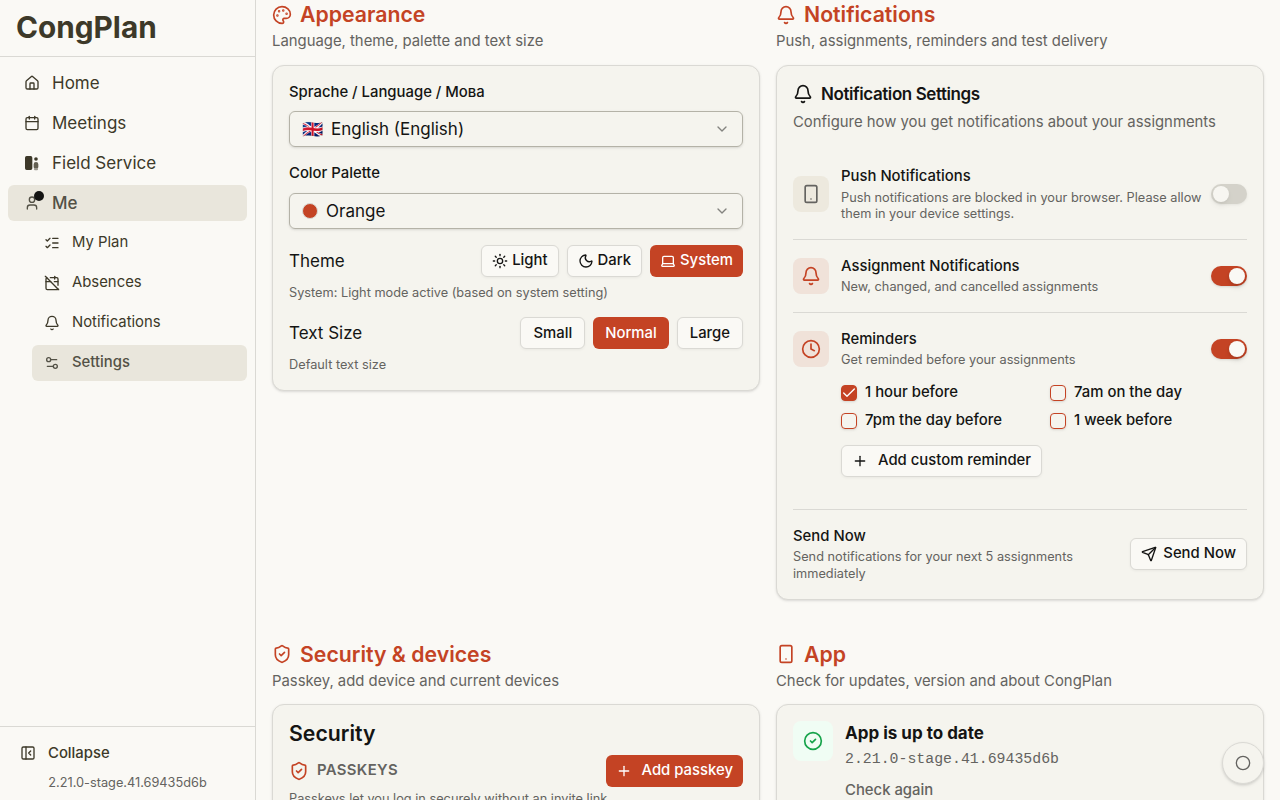
Task: Select Settings submenu item in sidebar
Action: click(x=139, y=362)
